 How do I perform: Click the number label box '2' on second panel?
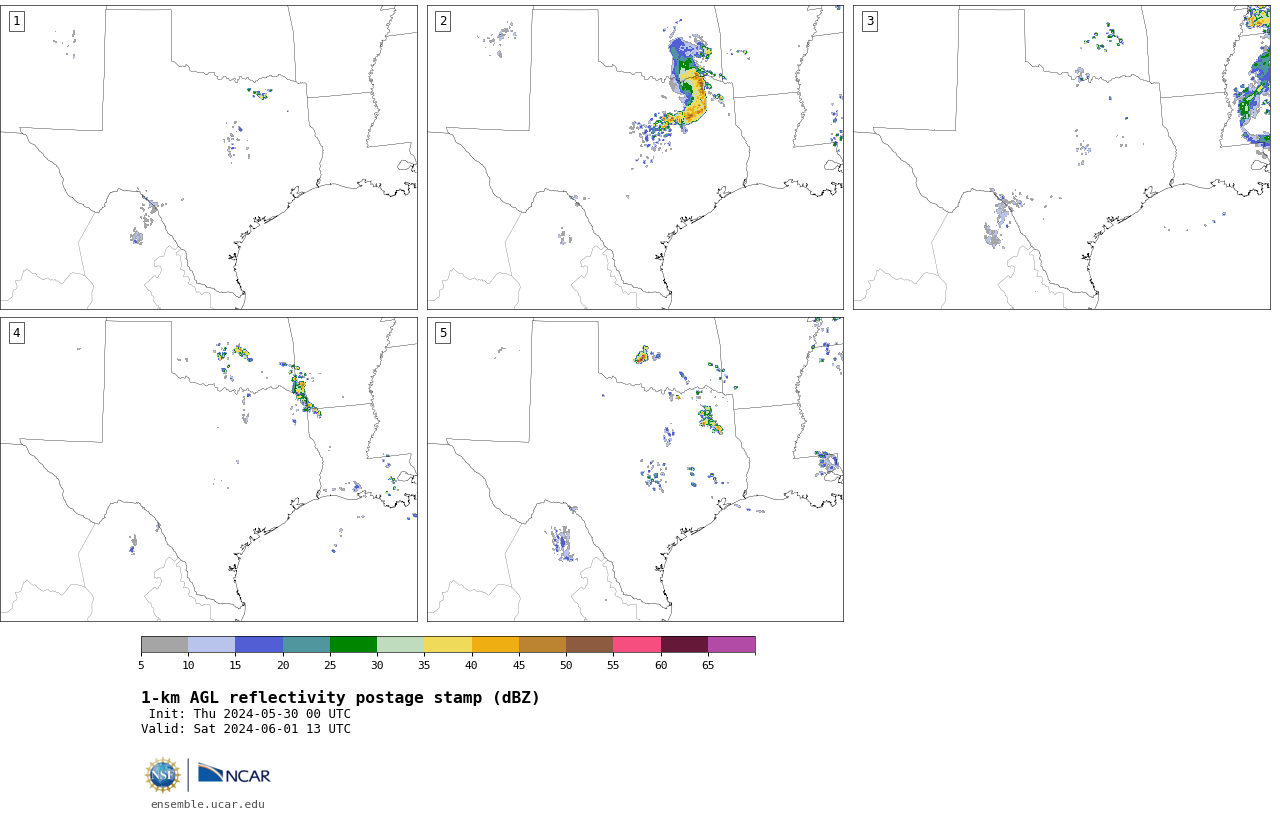click(443, 21)
